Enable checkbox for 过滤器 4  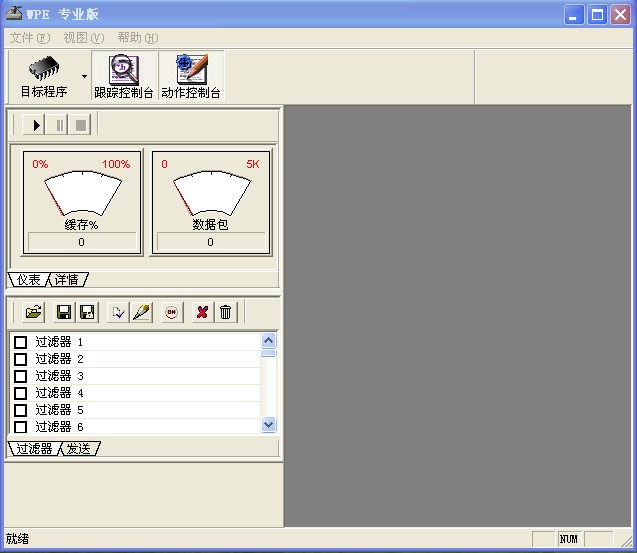coord(20,393)
